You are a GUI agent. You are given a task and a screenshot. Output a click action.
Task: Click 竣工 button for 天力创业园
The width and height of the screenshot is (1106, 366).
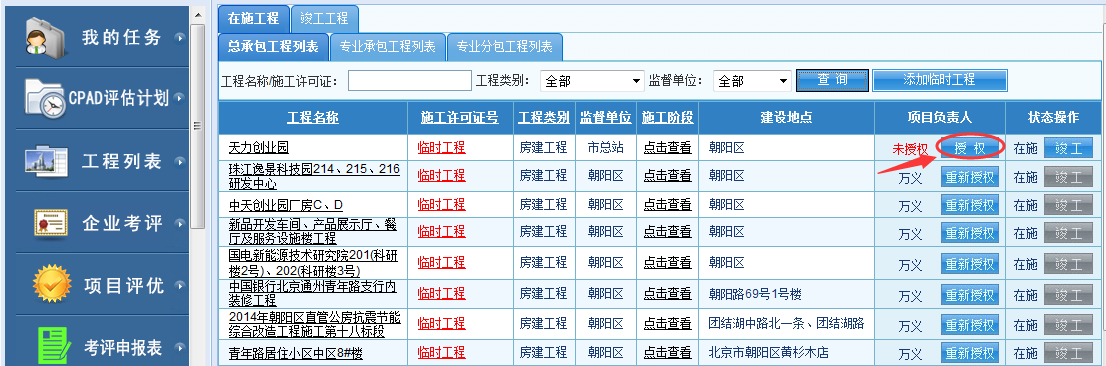coord(1068,148)
